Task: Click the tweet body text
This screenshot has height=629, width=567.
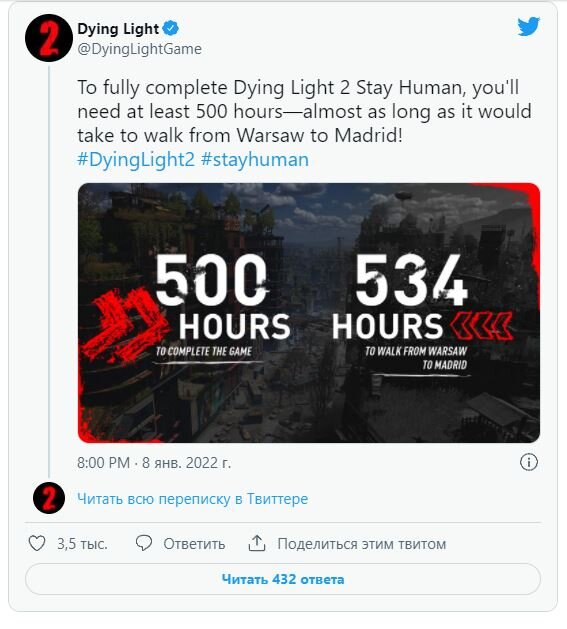Action: pos(304,111)
